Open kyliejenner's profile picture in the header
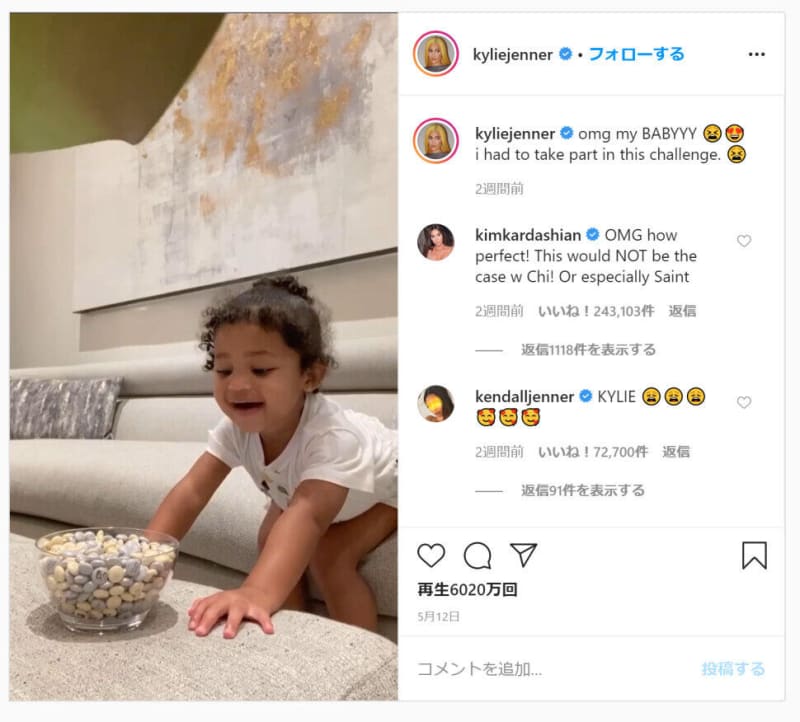The image size is (800, 722). tap(436, 54)
